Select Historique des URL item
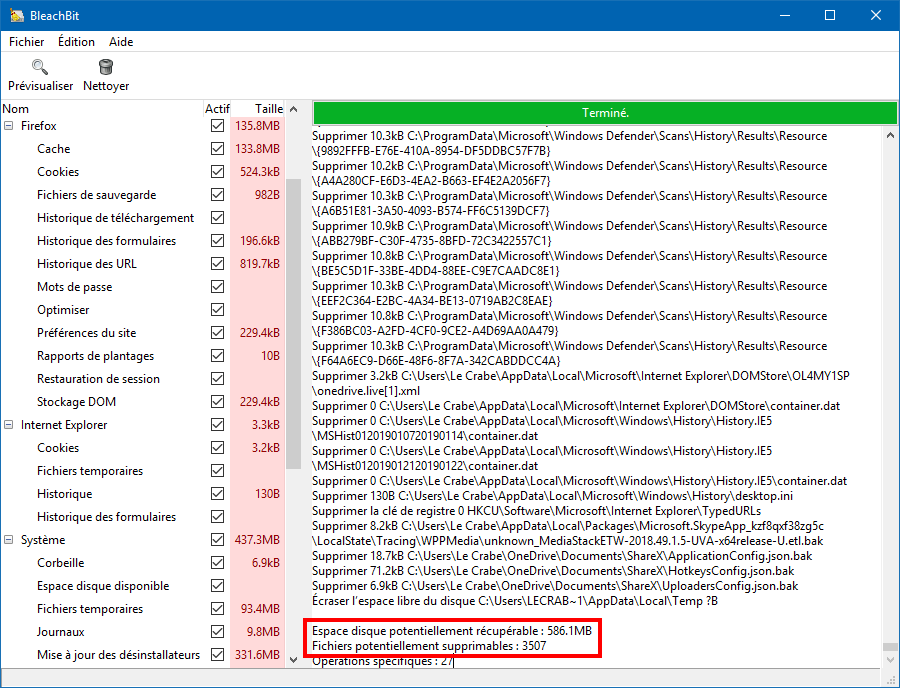 87,263
